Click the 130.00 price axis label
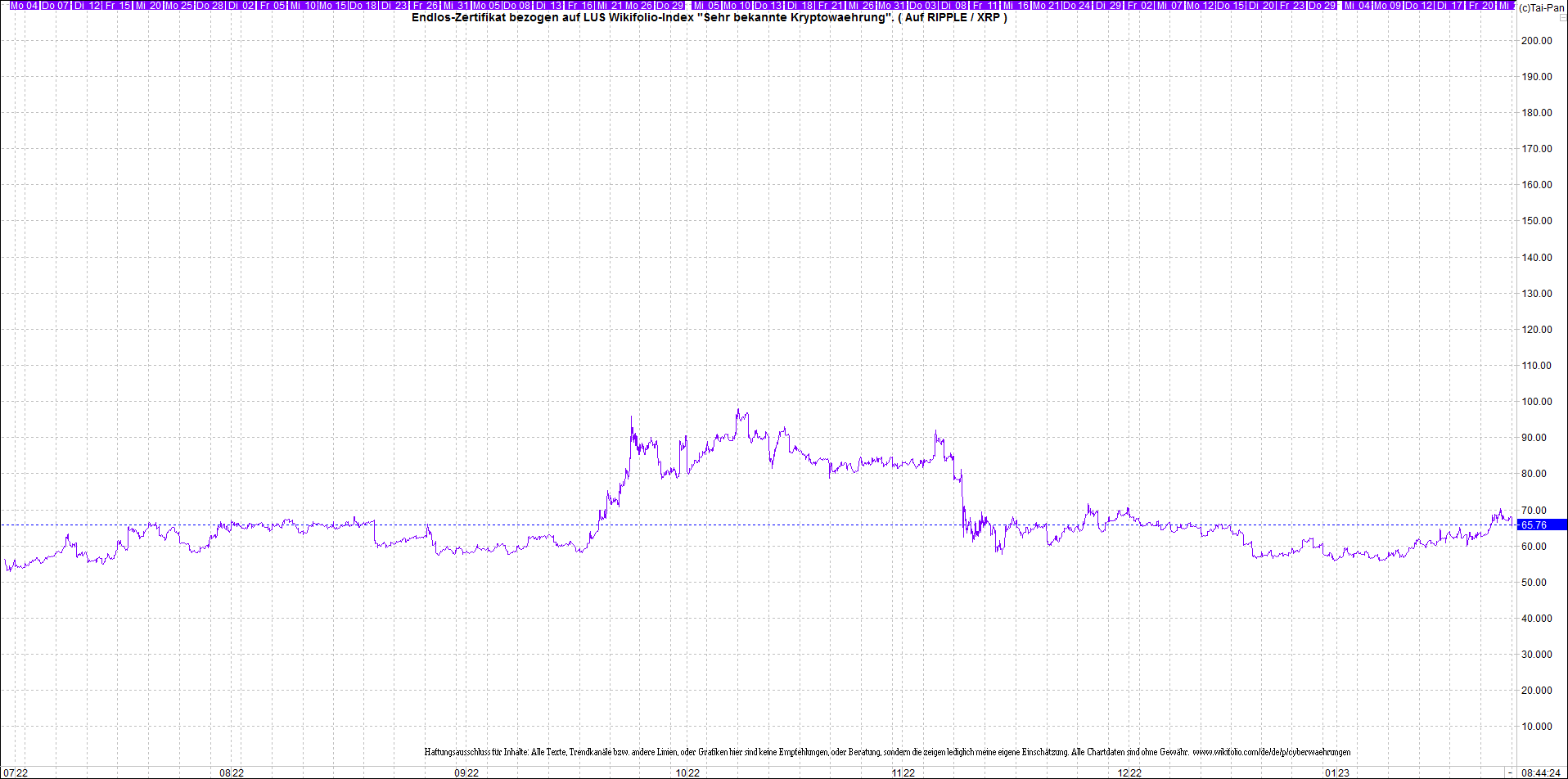This screenshot has width=1568, height=779. click(1536, 293)
